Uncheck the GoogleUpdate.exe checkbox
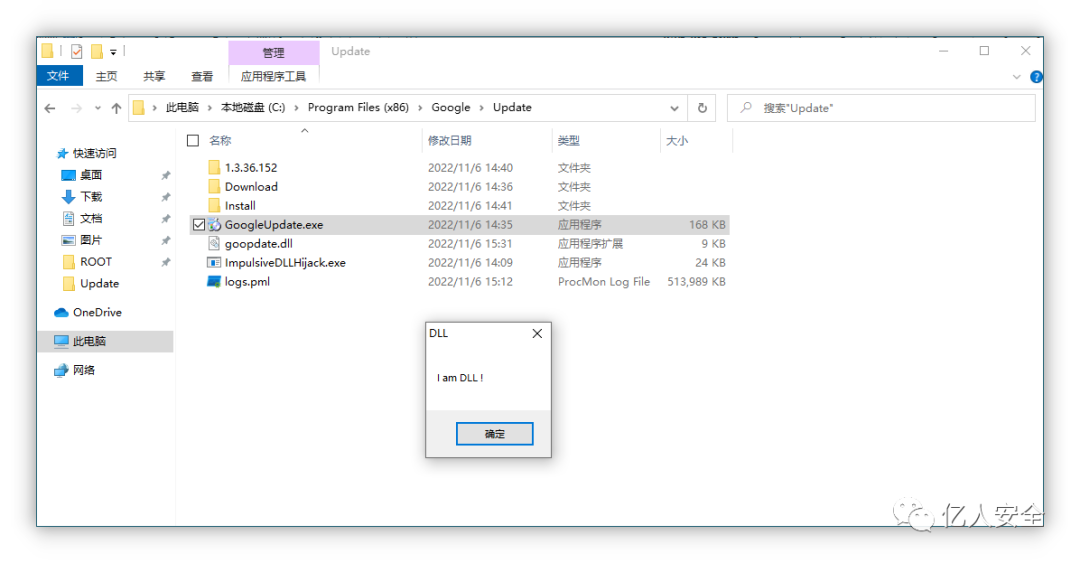 [199, 225]
